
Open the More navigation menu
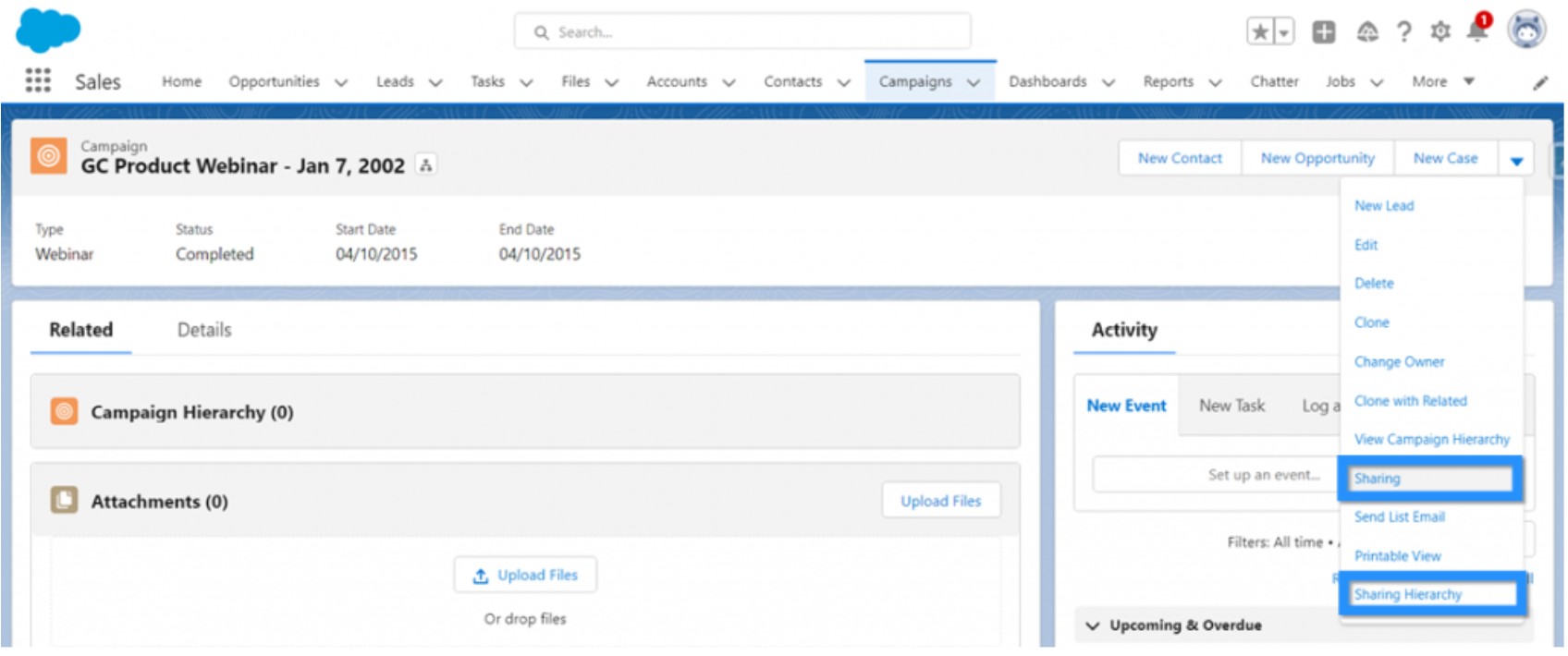point(1442,81)
